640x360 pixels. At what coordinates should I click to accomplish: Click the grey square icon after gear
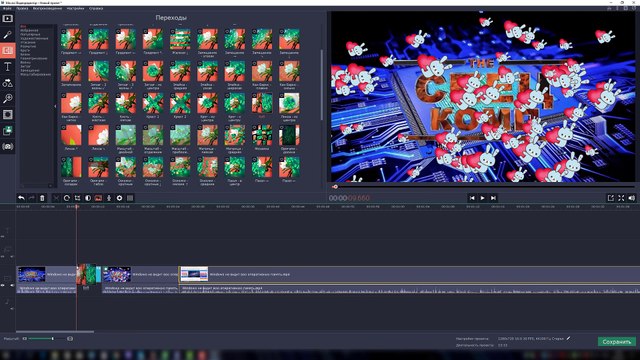[x=130, y=198]
